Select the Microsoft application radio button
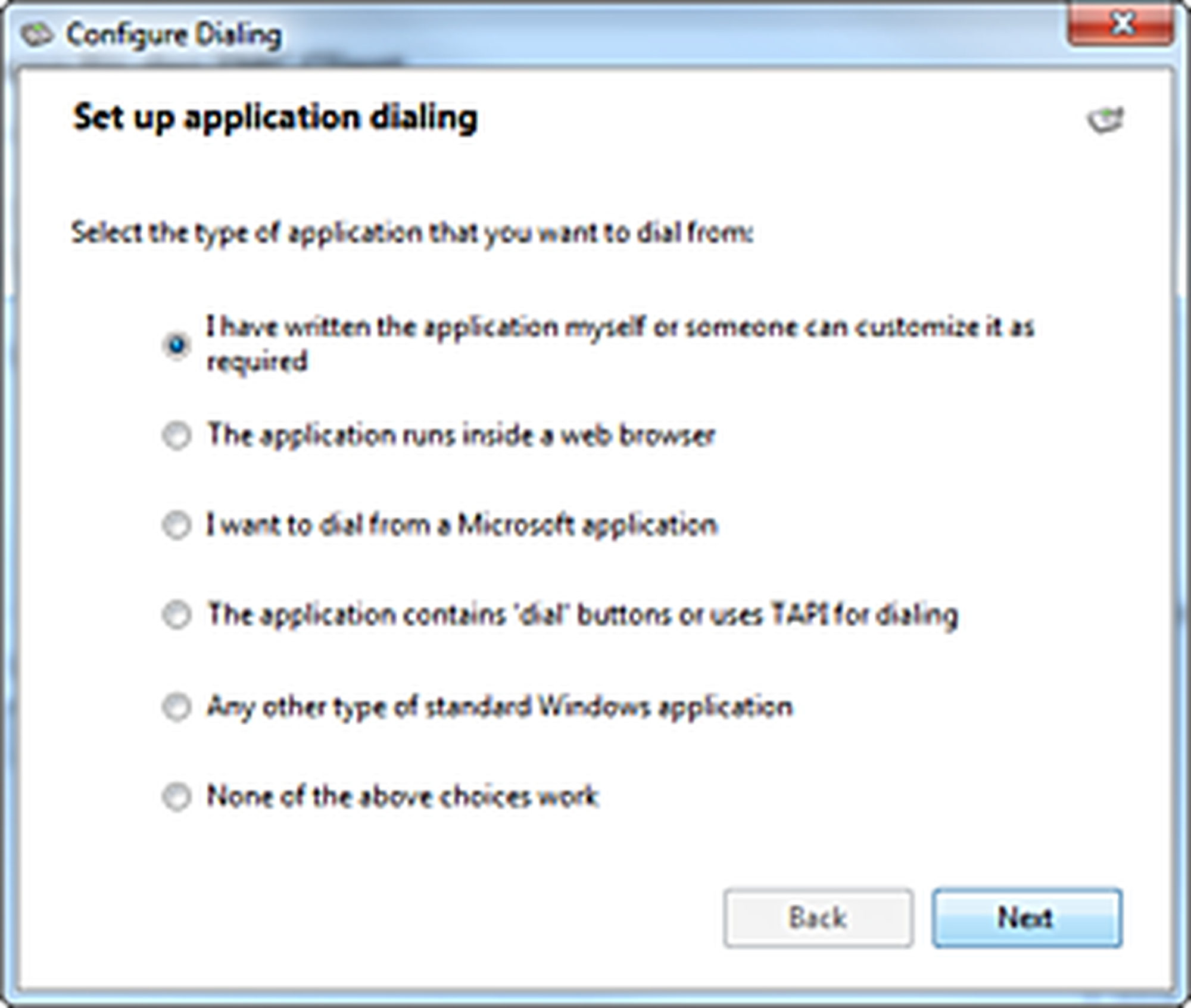The image size is (1191, 1008). (x=176, y=526)
